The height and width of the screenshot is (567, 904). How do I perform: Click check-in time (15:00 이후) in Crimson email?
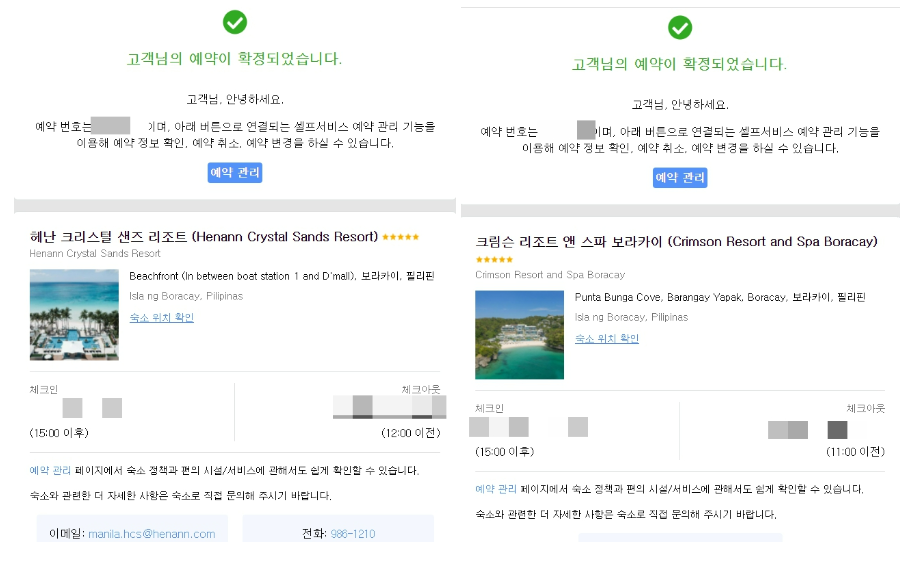504,452
